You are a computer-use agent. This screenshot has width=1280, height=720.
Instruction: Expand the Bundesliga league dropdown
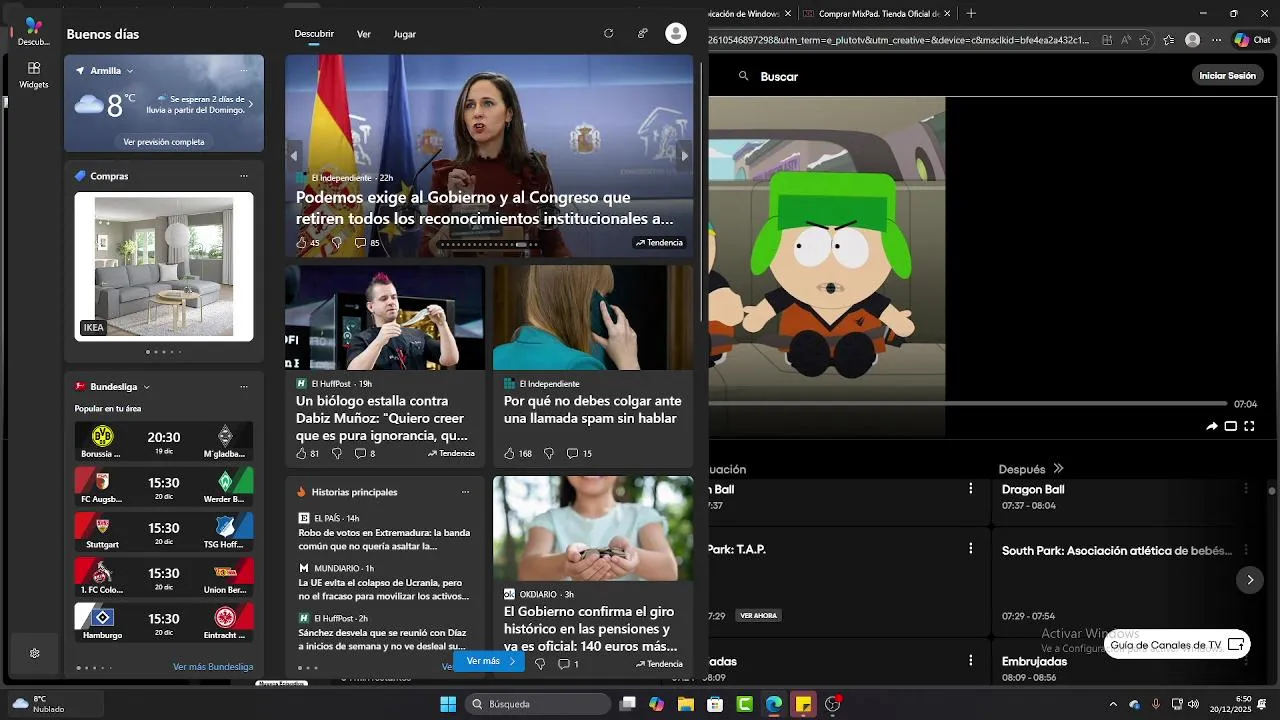click(146, 387)
